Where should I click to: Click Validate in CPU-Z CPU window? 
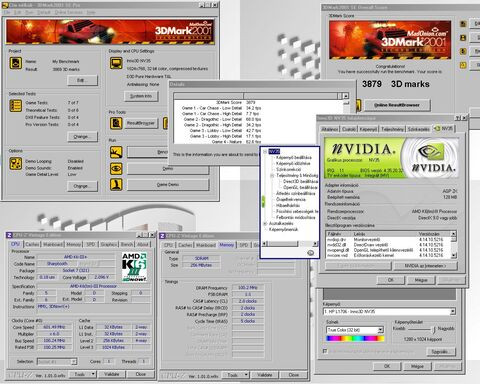(112, 374)
